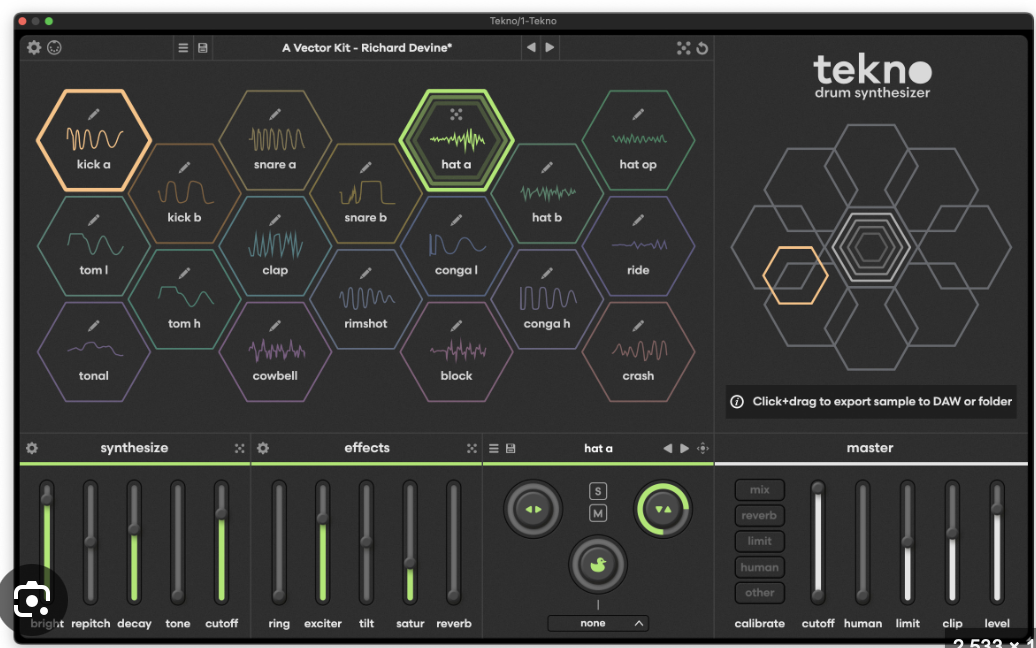Screen dimensions: 1036x648
Task: Click the next preset arrow button
Action: click(551, 47)
